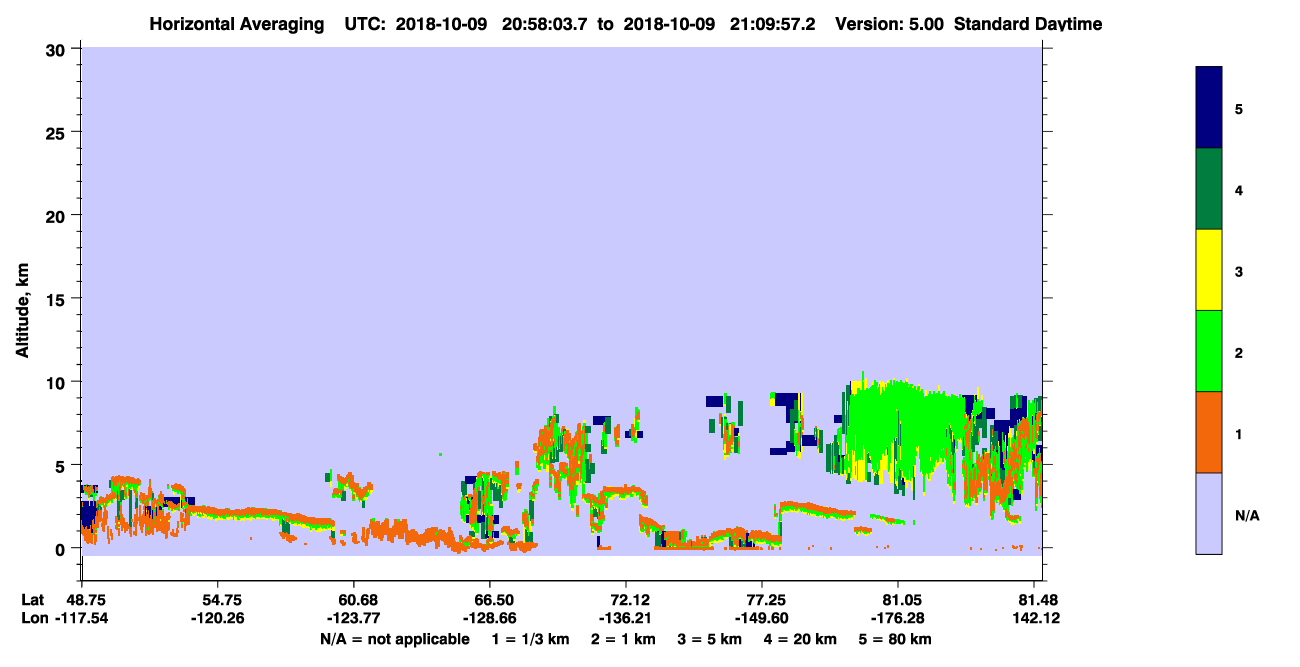Click the legend text '3 = 5 km'

point(708,639)
